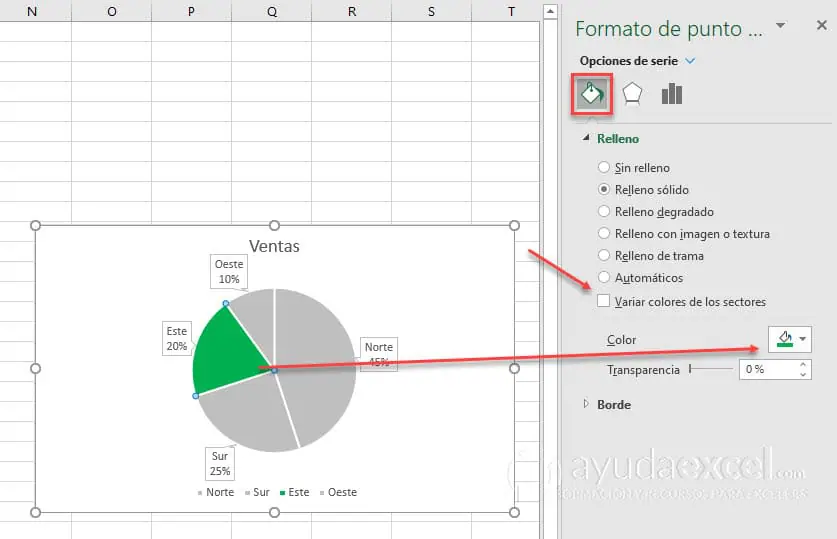Select column O header

pyautogui.click(x=112, y=11)
